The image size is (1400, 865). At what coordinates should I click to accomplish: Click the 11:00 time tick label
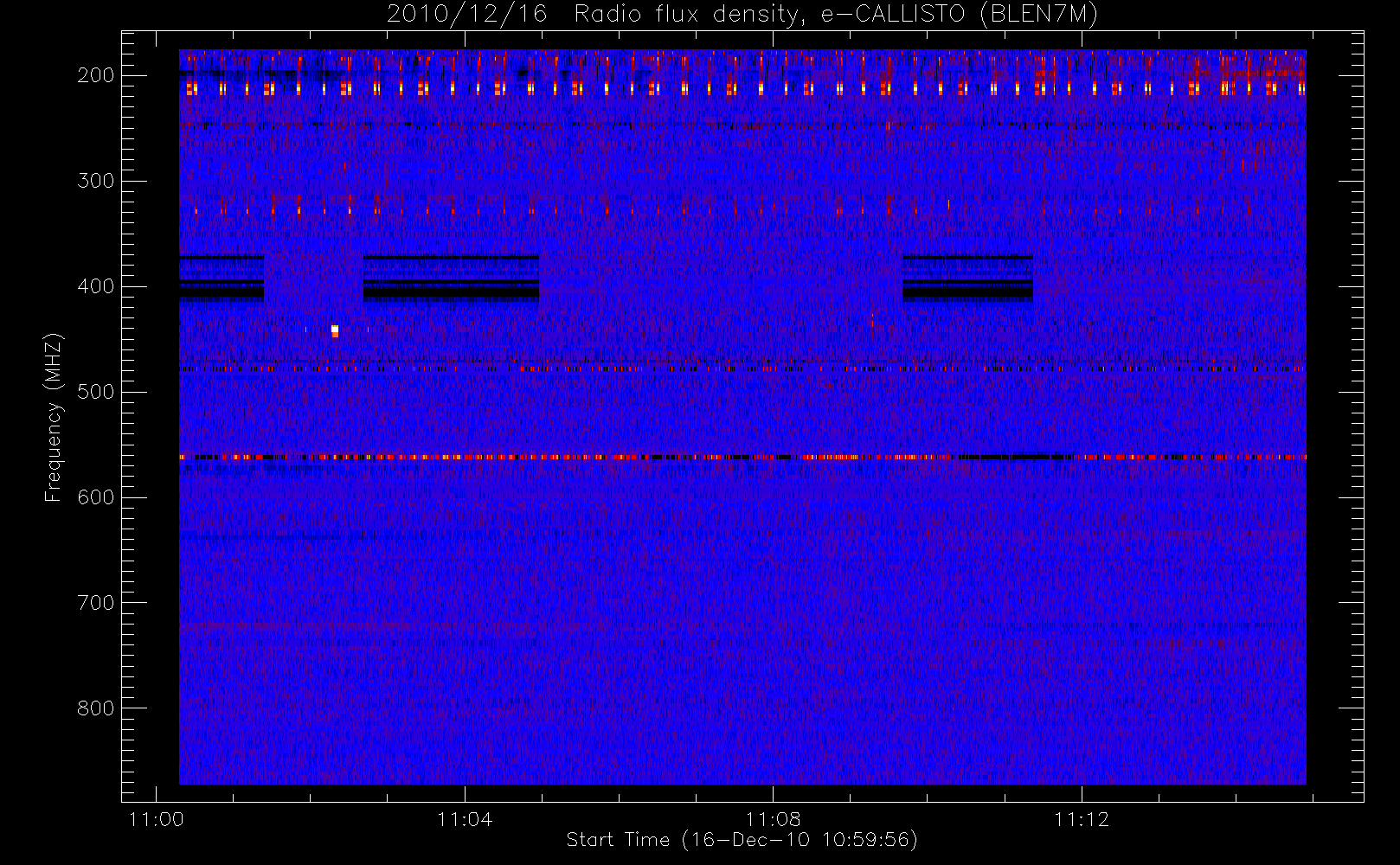pyautogui.click(x=156, y=819)
